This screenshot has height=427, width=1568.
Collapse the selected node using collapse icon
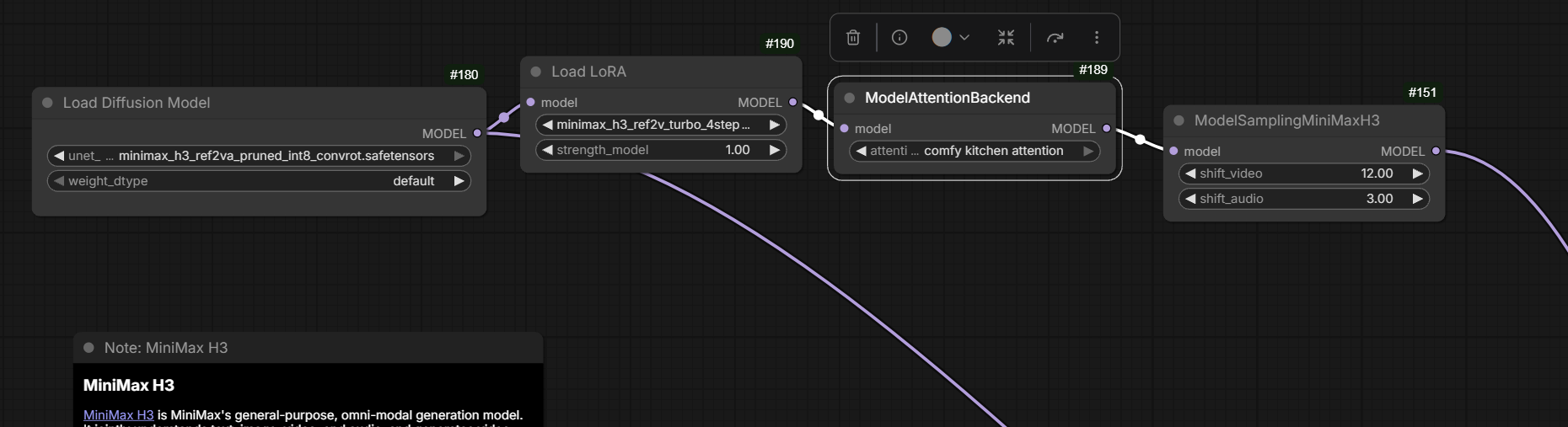point(1006,37)
